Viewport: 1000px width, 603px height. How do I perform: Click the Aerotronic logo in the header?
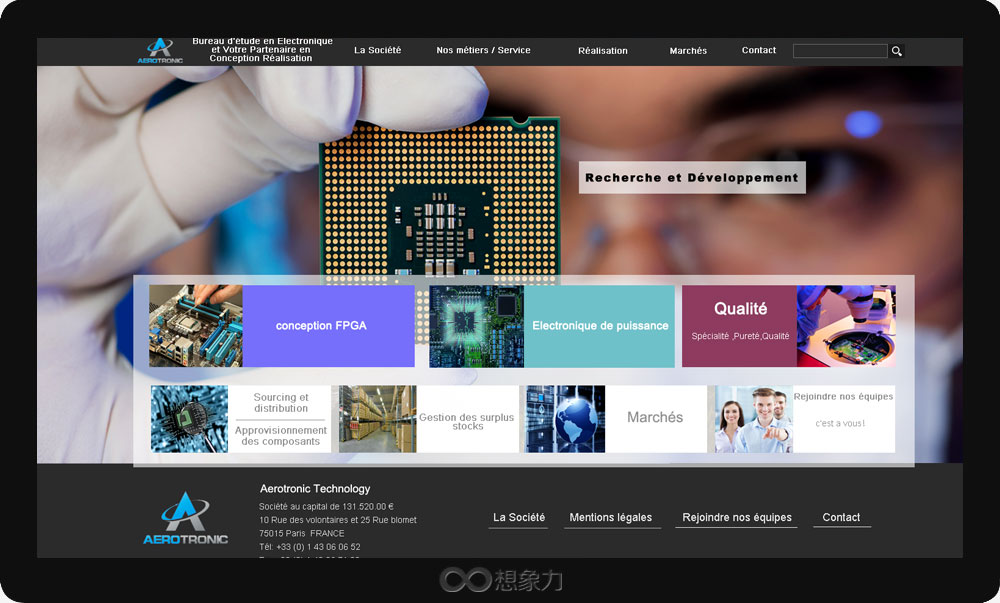pyautogui.click(x=160, y=51)
